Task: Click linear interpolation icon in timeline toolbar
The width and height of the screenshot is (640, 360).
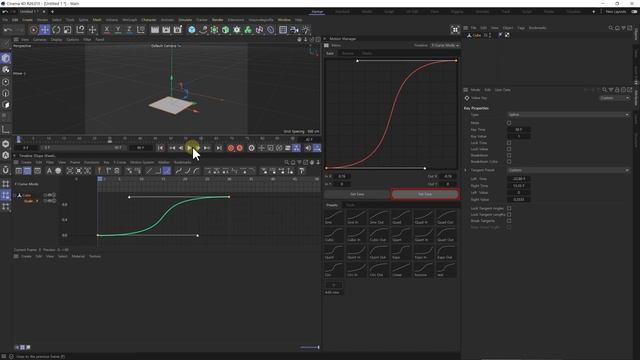Action: click(149, 171)
